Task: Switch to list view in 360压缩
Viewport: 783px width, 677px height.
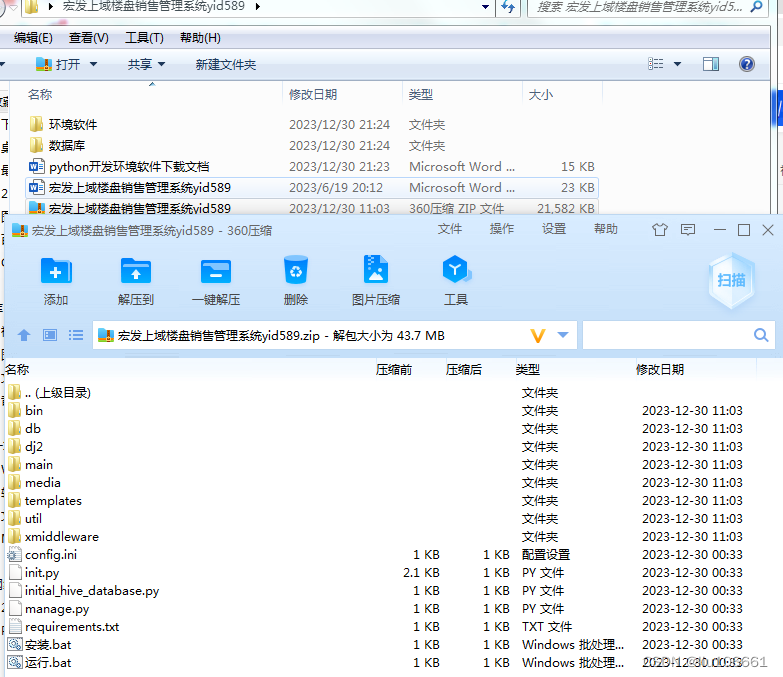Action: (x=76, y=335)
